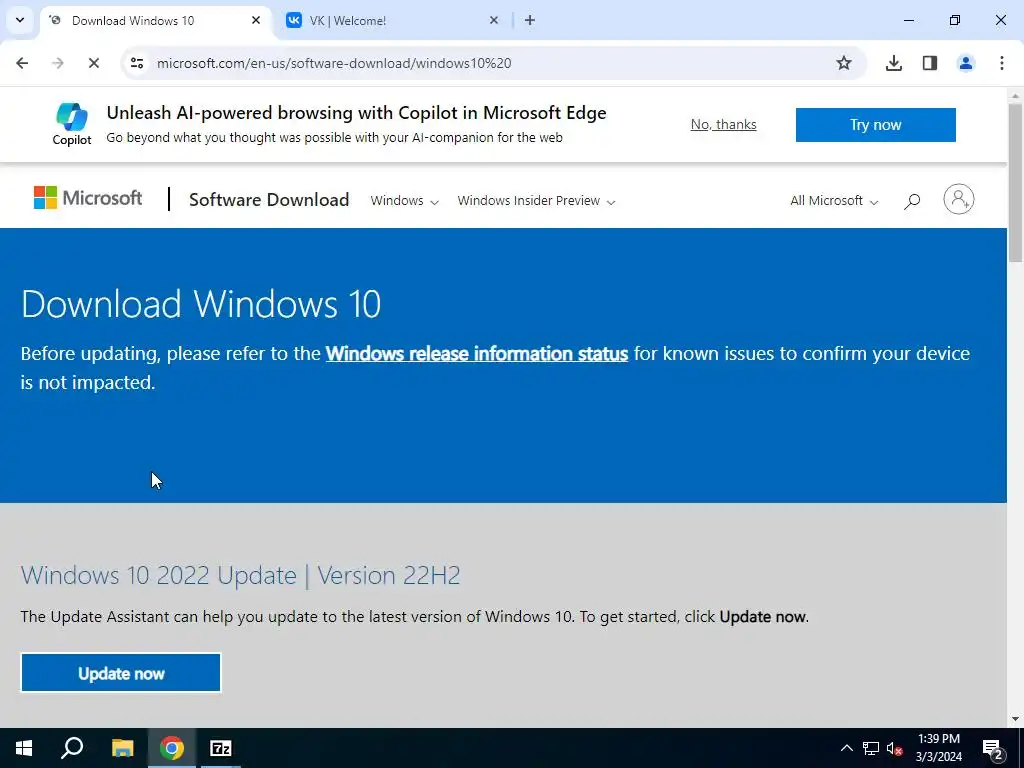Click the Update now button

(121, 673)
